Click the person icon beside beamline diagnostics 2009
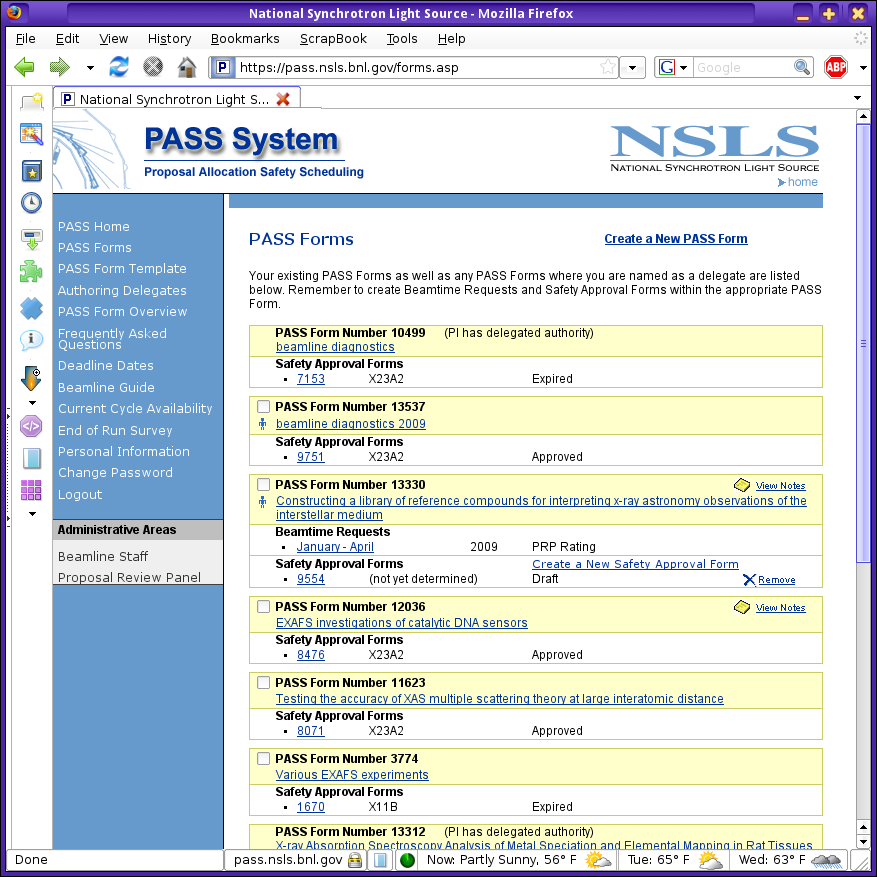The width and height of the screenshot is (877, 877). click(262, 425)
